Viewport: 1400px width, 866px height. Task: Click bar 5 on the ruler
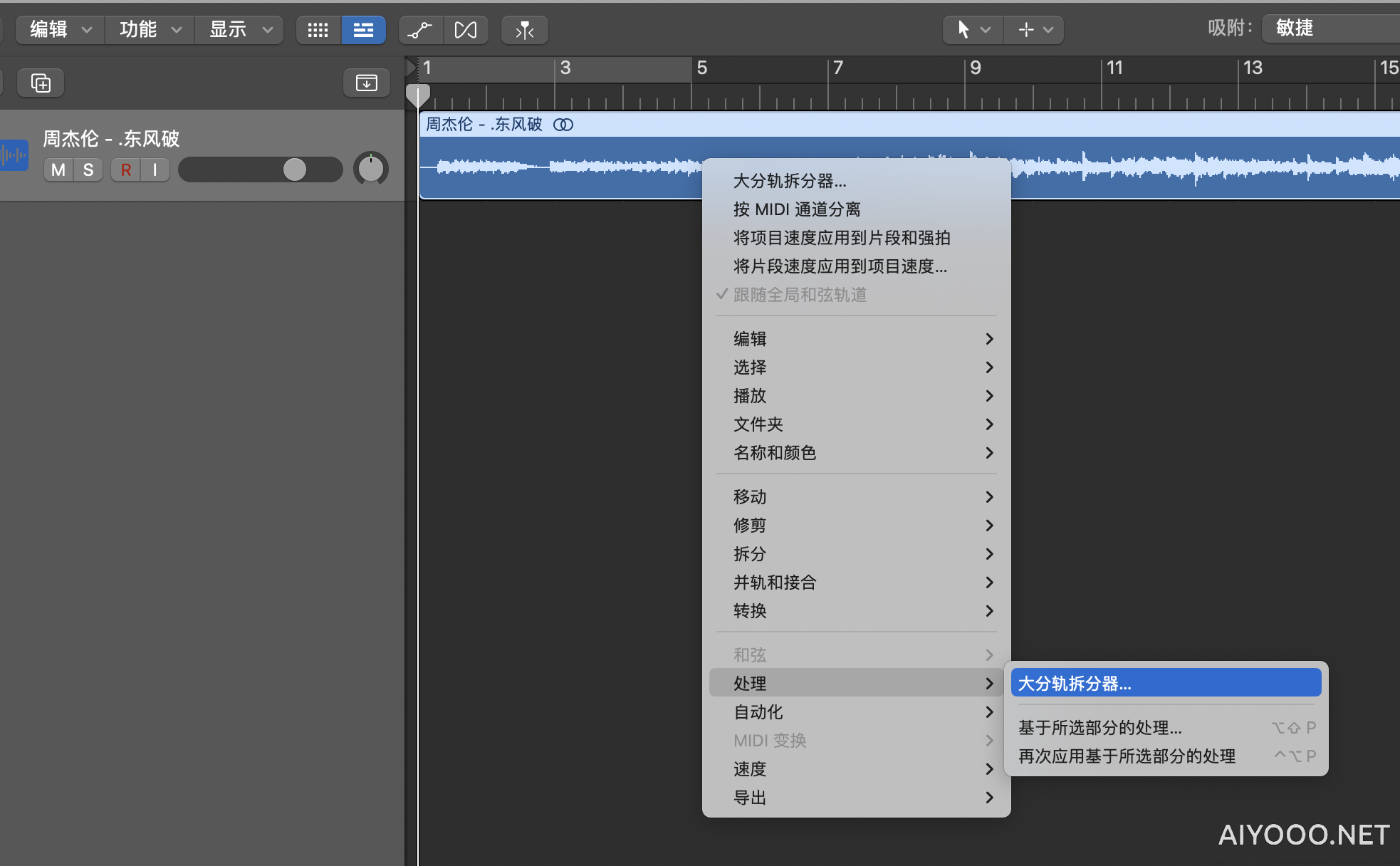(x=702, y=68)
